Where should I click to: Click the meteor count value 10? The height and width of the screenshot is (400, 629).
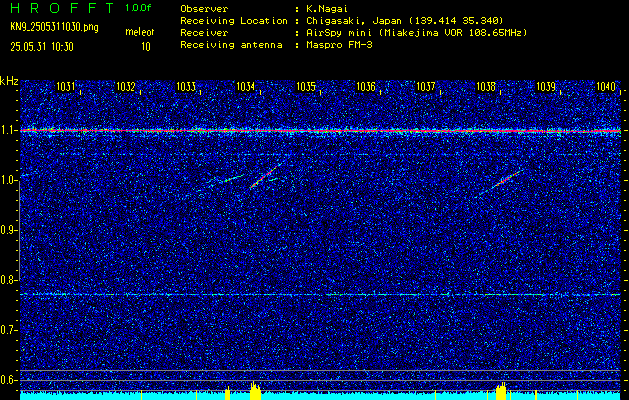coord(146,47)
